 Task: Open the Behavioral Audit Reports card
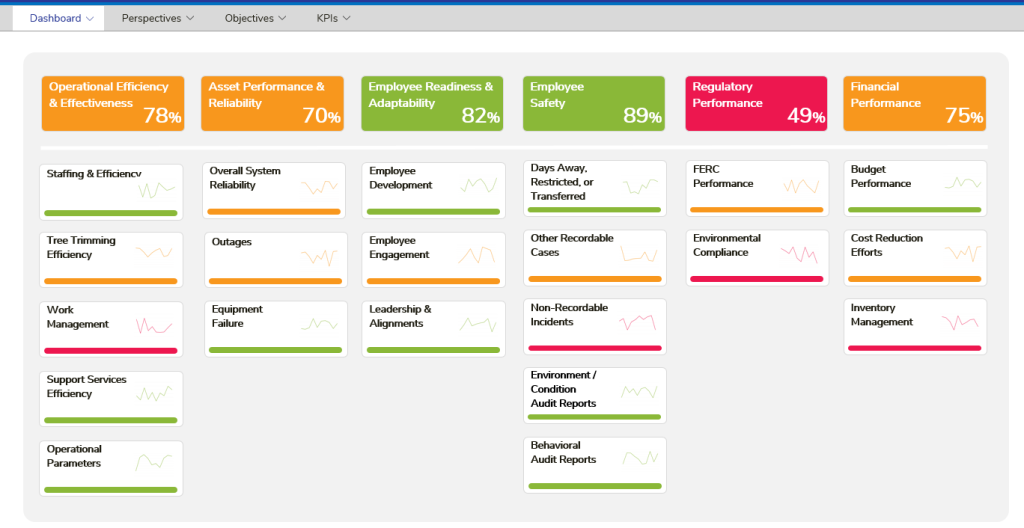click(594, 463)
